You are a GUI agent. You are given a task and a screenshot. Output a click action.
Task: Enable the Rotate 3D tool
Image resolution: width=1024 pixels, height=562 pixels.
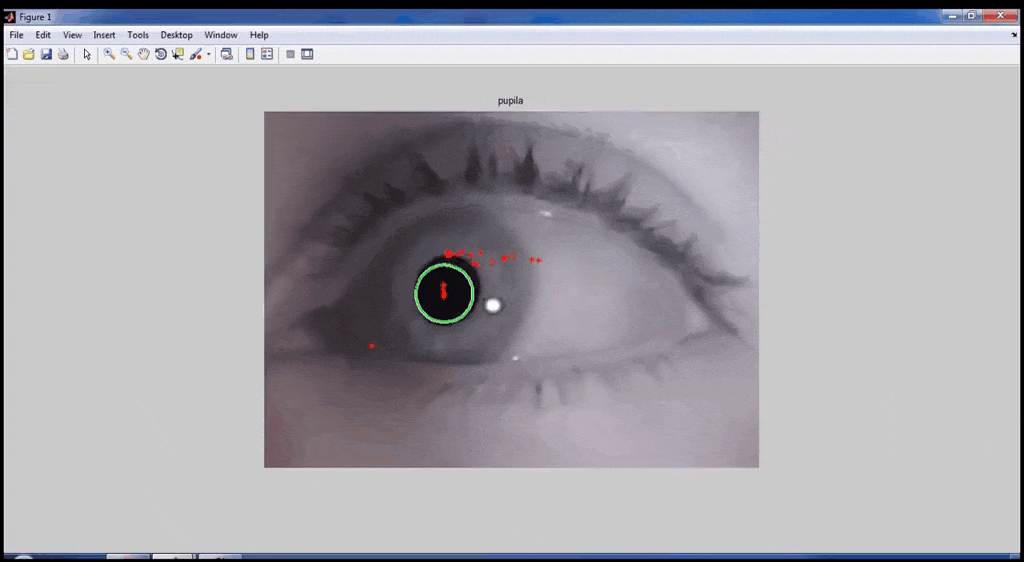click(x=160, y=54)
